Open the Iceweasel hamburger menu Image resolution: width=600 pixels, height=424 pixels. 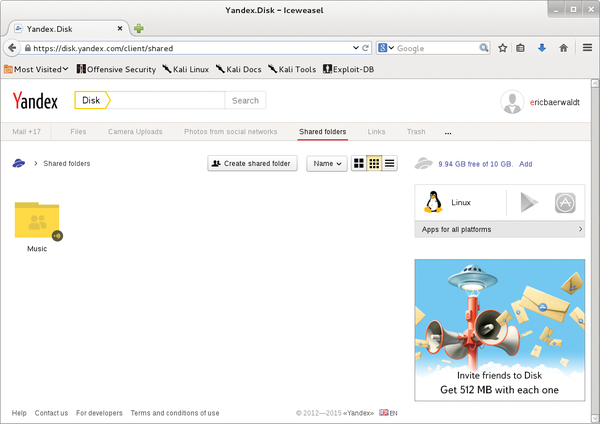pos(587,47)
